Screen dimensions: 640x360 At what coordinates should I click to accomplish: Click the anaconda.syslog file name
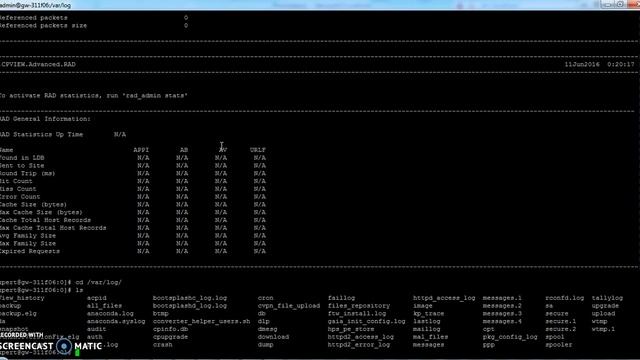coord(116,321)
